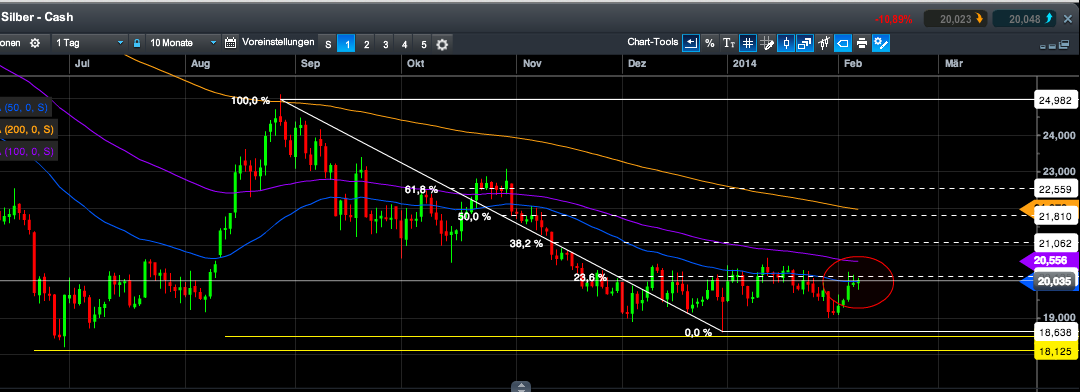Click the 23,6 % Fibonacci label
The height and width of the screenshot is (392, 1080).
click(591, 278)
